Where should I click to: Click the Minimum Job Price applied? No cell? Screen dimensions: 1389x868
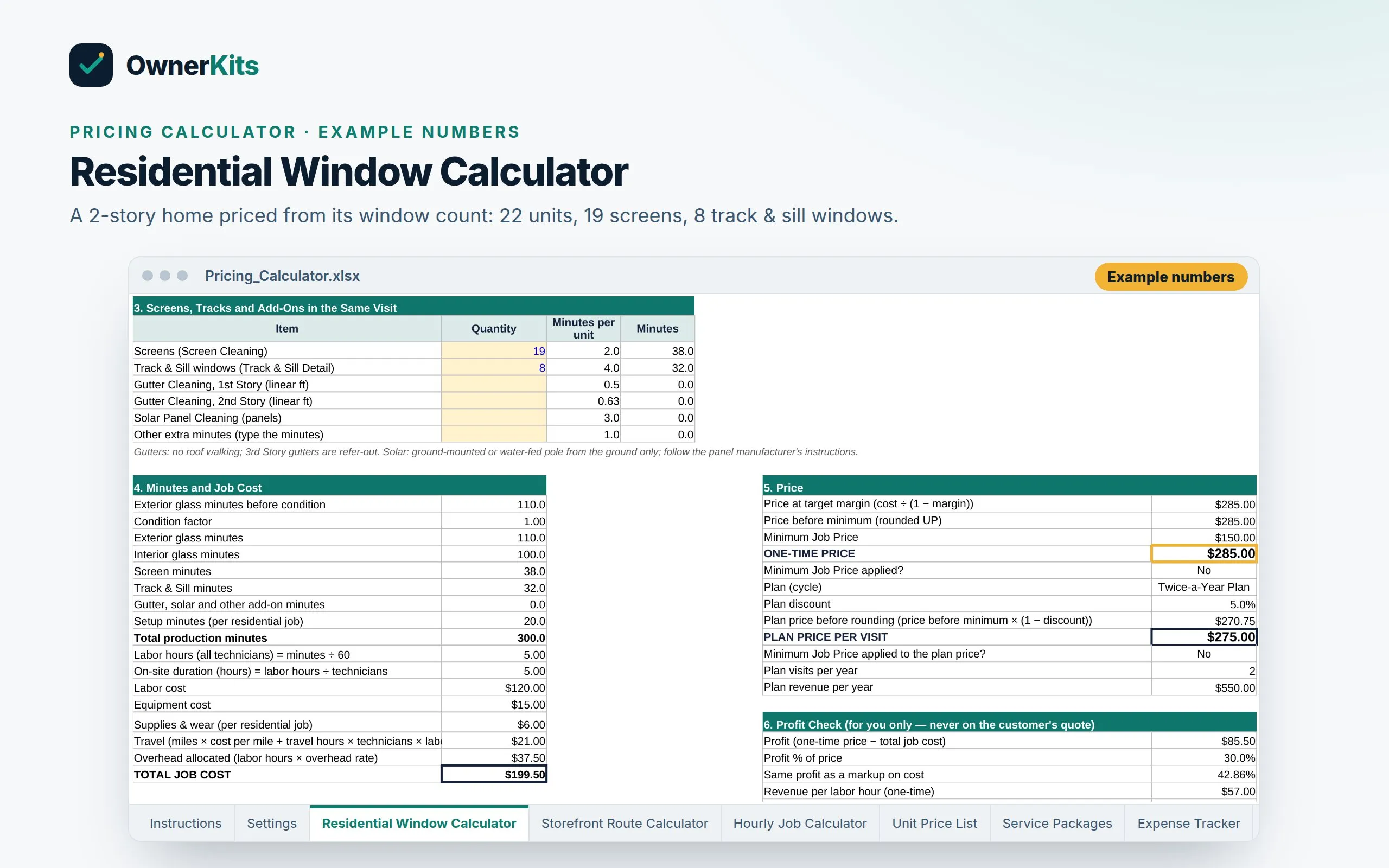click(1203, 570)
